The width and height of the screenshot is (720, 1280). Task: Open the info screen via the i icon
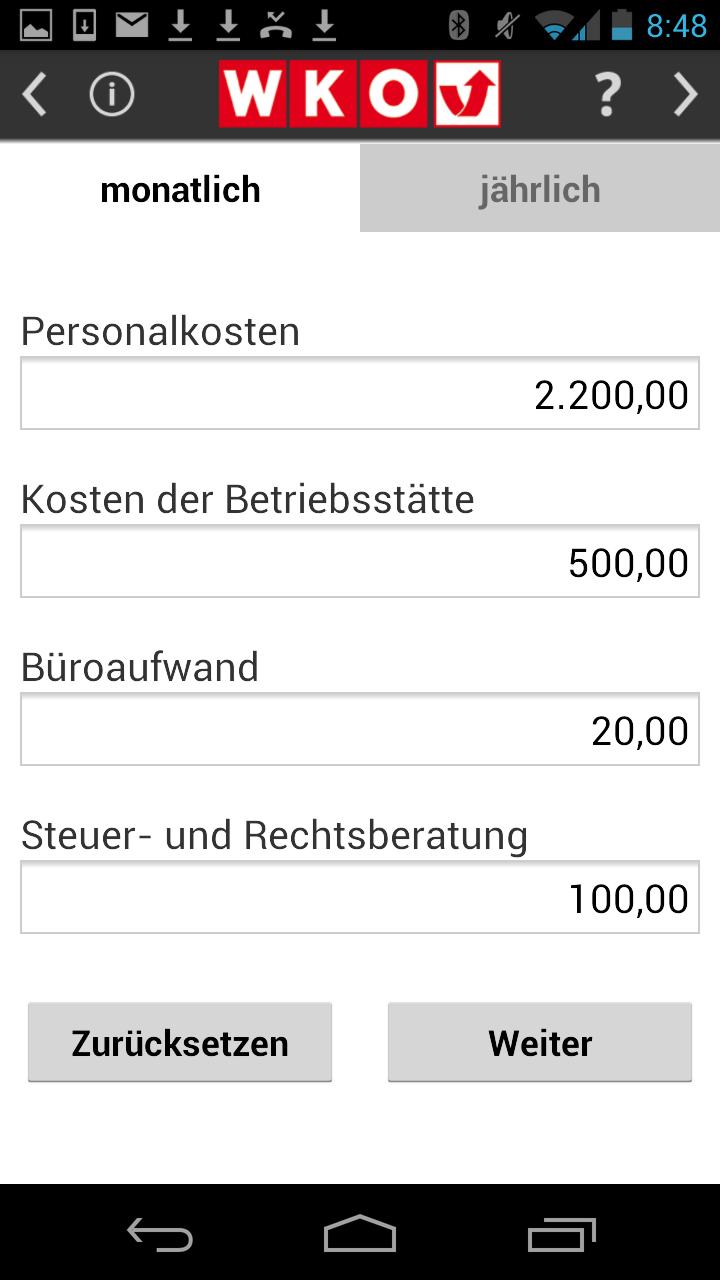[111, 94]
